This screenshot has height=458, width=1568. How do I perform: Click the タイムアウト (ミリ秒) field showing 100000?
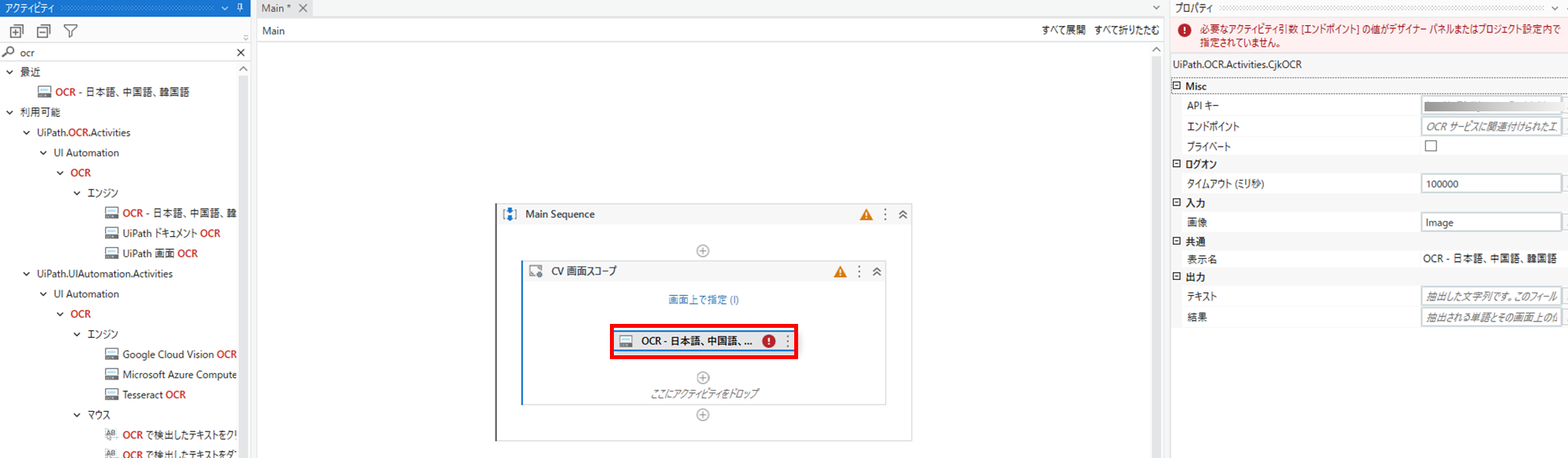pyautogui.click(x=1491, y=184)
